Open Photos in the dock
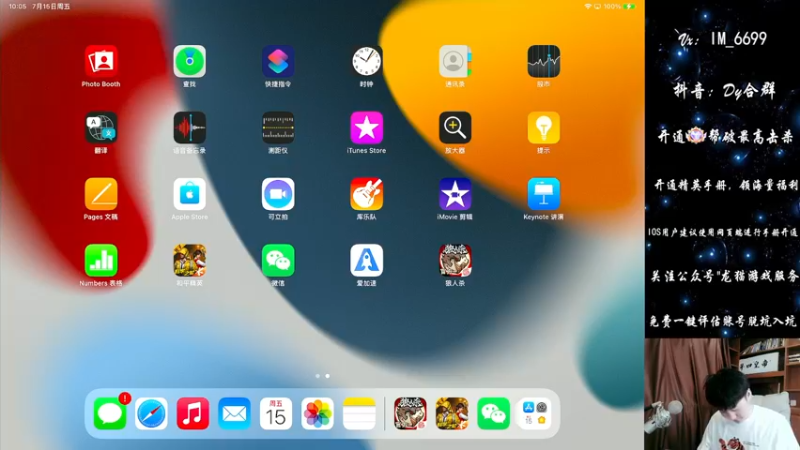Viewport: 800px width, 450px height. click(x=318, y=413)
